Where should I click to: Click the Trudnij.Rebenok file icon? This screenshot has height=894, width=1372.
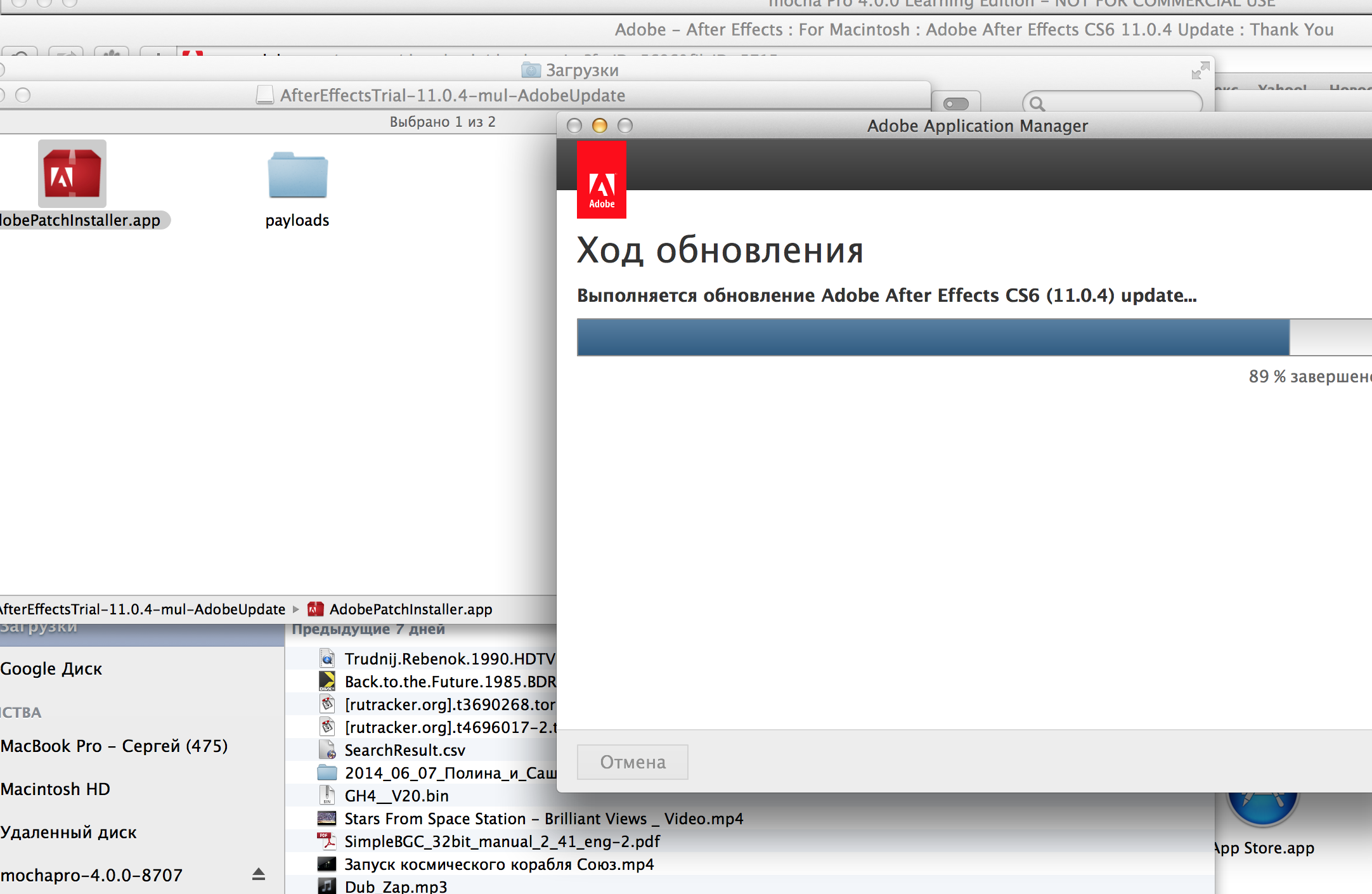point(327,659)
